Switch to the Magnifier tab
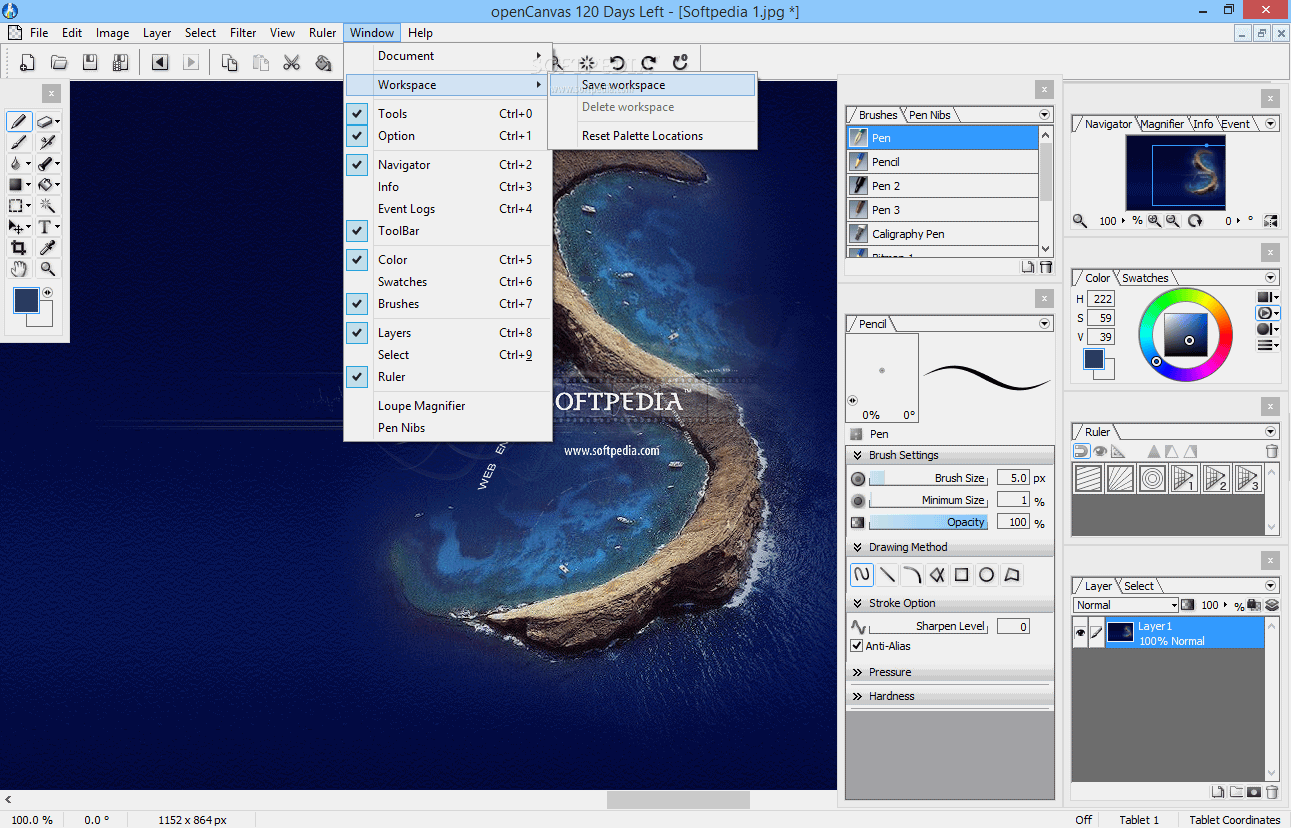 [1162, 124]
